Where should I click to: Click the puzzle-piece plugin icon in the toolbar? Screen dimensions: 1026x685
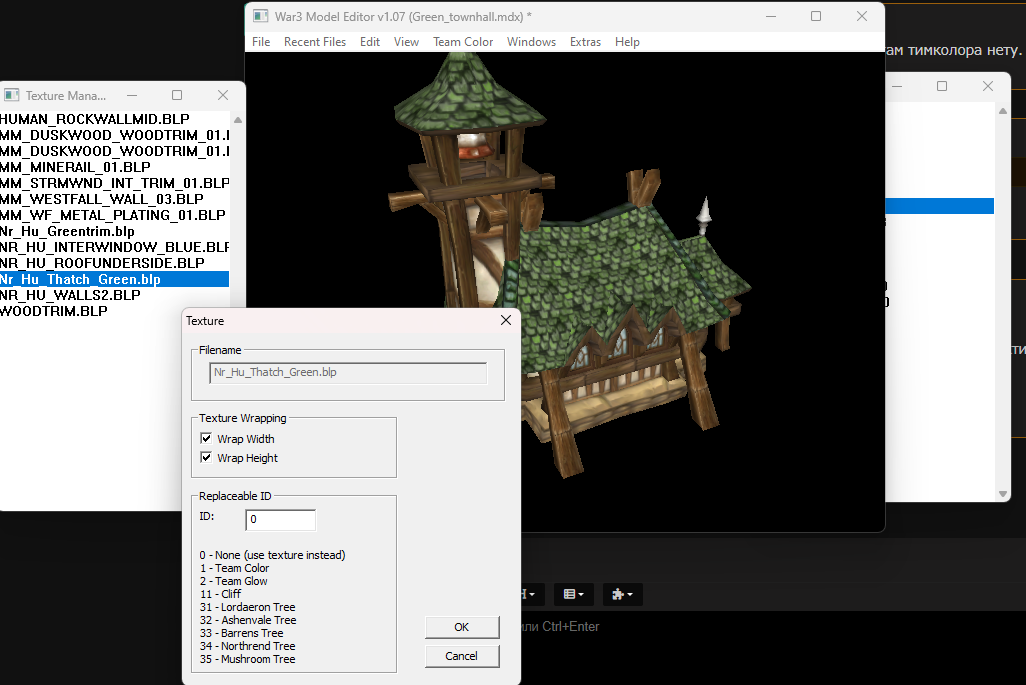point(618,594)
